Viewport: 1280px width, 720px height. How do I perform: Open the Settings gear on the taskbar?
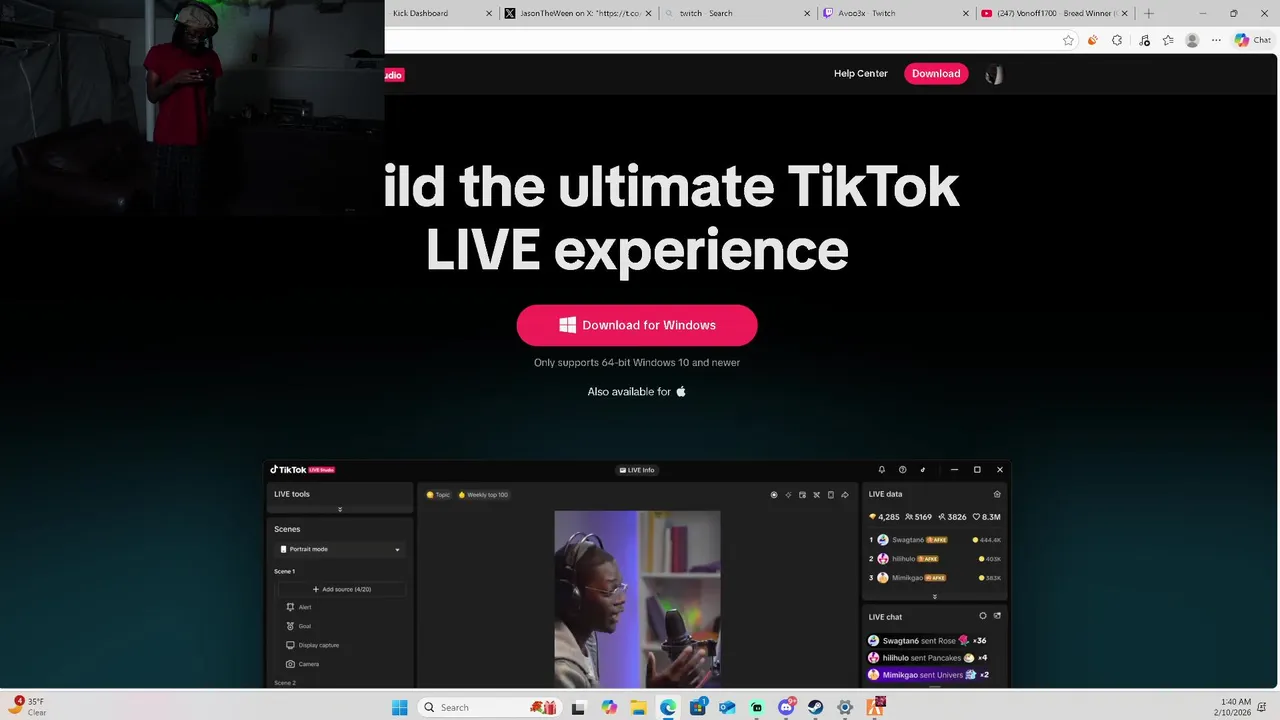click(x=845, y=707)
